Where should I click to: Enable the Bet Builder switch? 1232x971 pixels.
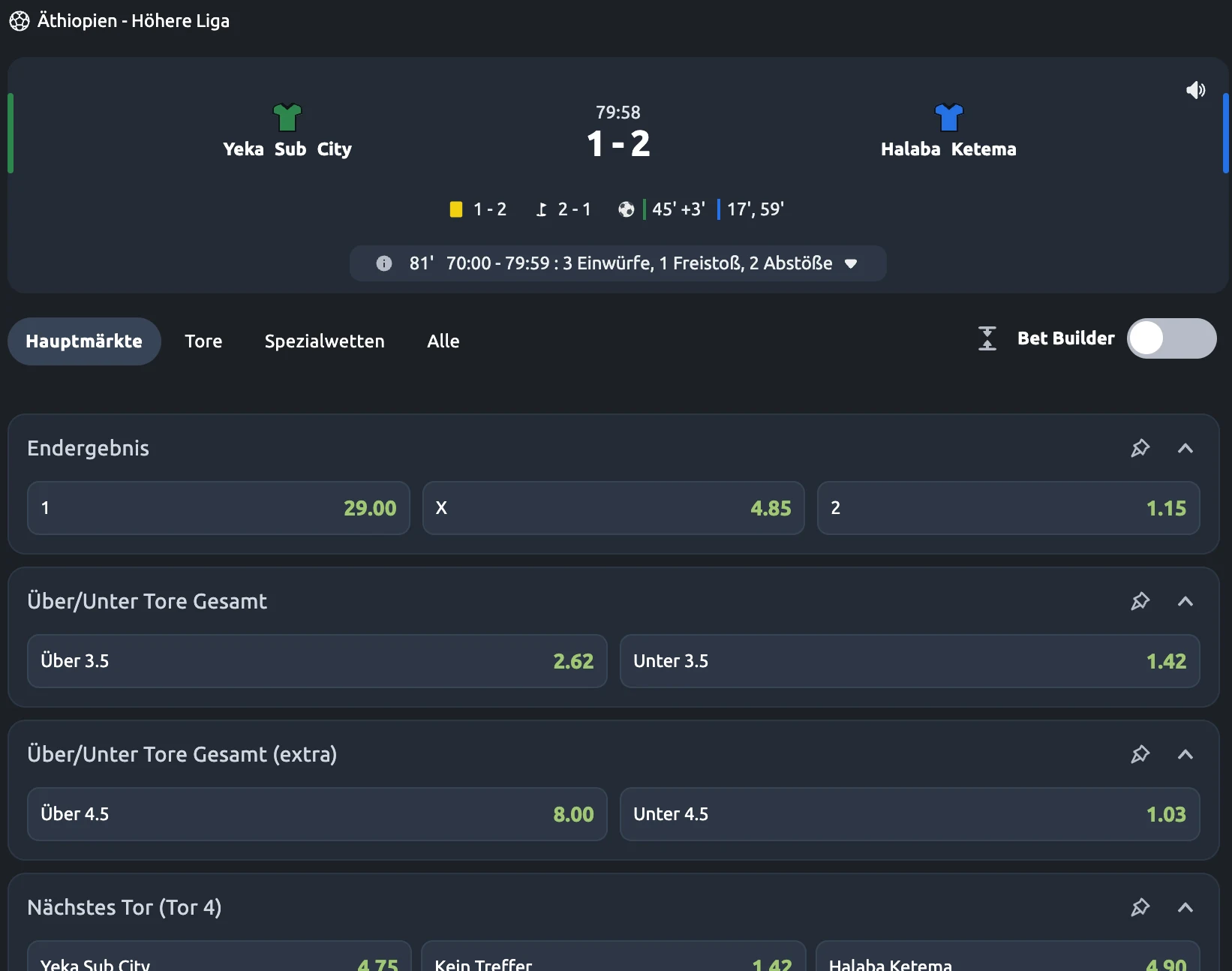coord(1171,338)
